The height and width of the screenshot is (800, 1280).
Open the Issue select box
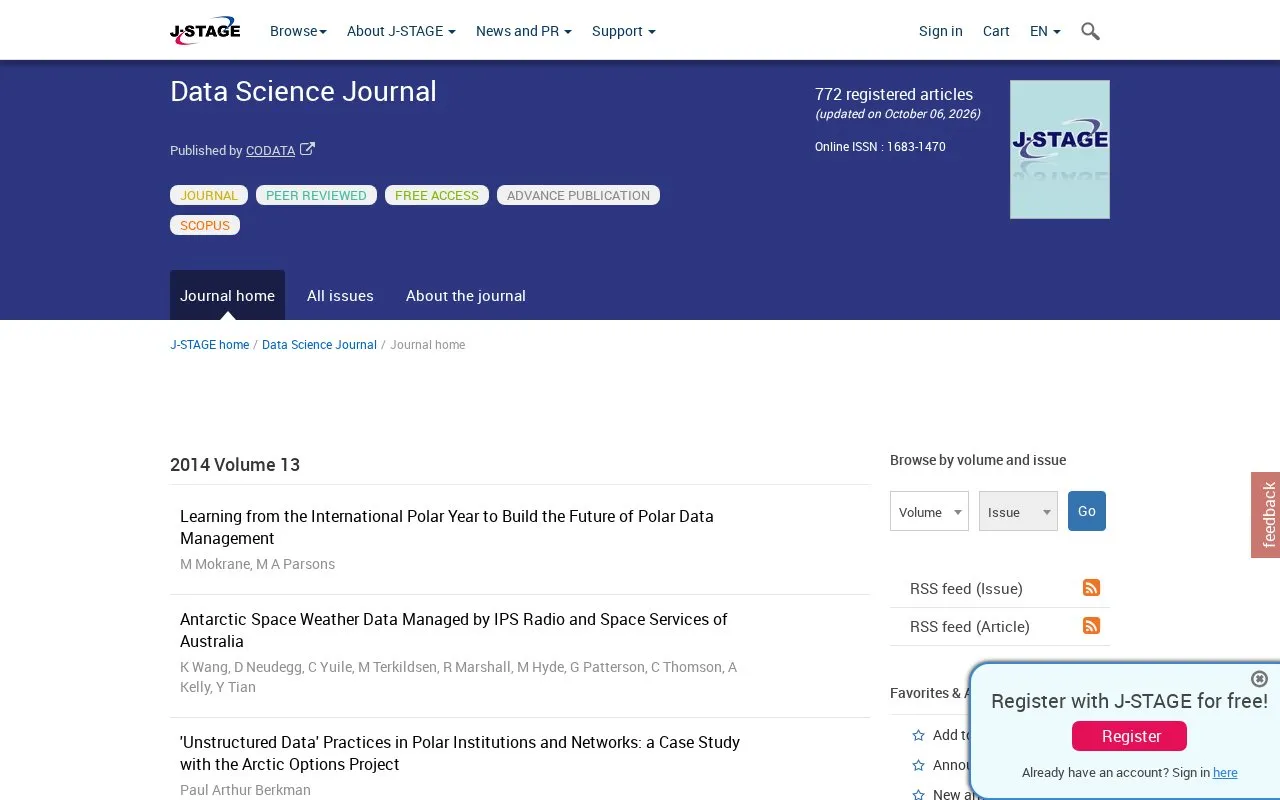tap(1018, 511)
